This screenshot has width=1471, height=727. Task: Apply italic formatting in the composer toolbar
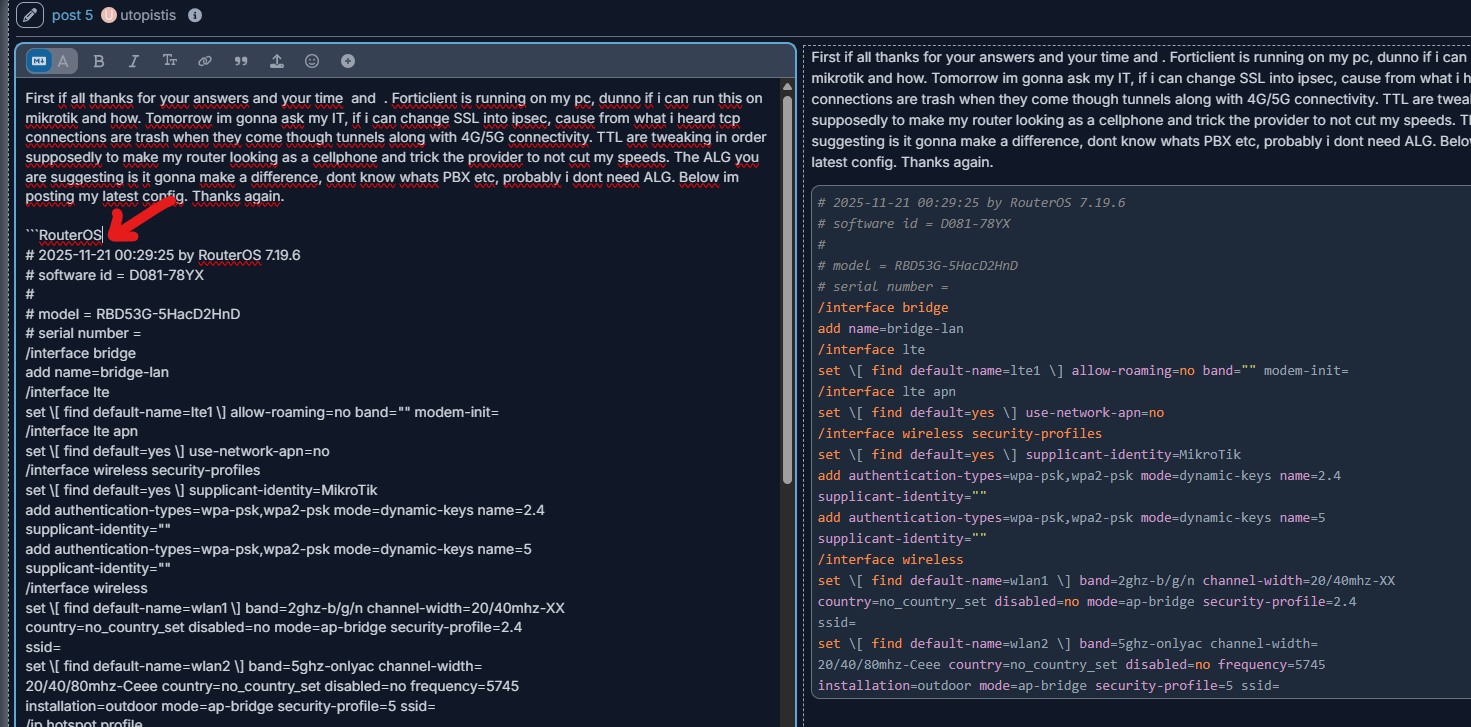[134, 61]
